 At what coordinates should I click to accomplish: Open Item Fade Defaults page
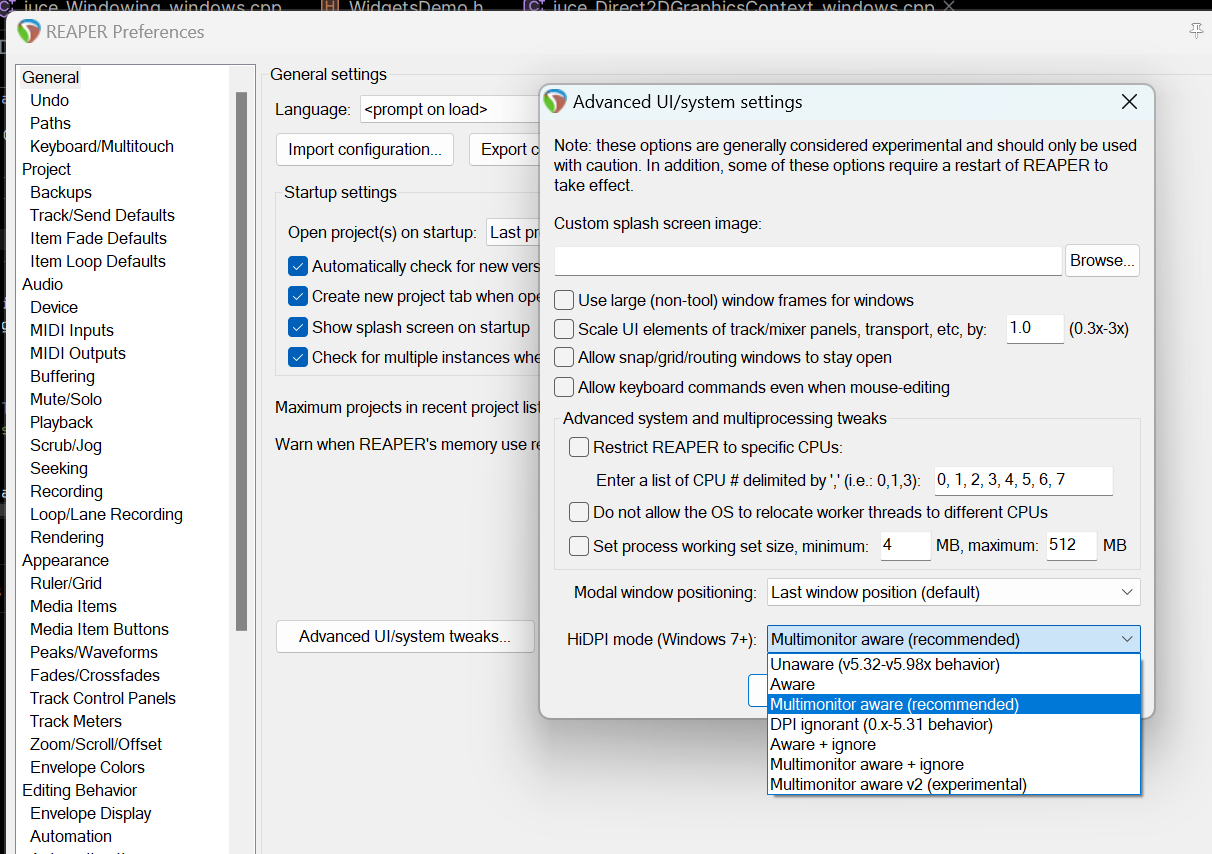click(98, 238)
